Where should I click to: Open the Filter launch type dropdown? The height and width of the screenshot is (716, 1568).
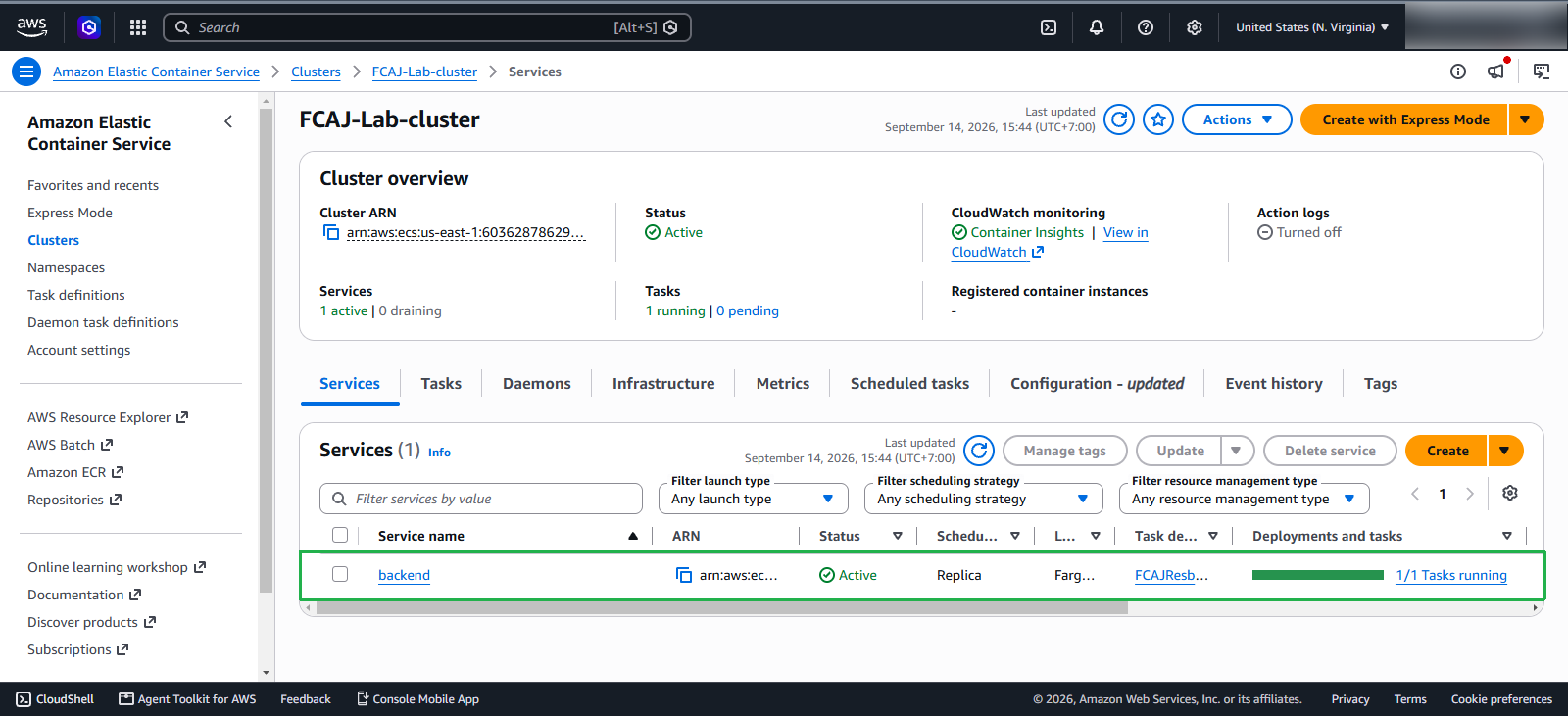coord(753,499)
